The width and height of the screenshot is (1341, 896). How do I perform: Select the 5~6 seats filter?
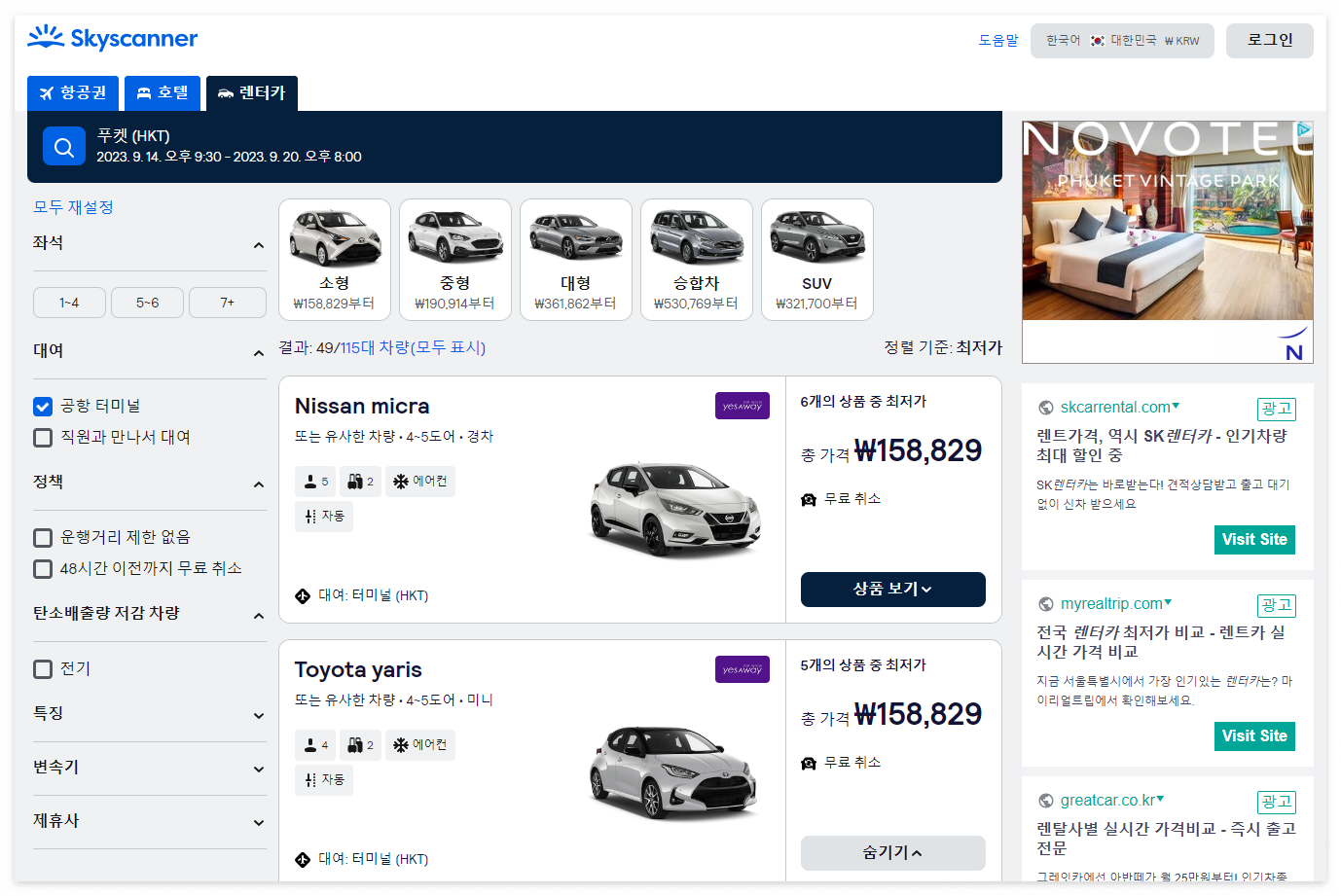[x=147, y=303]
